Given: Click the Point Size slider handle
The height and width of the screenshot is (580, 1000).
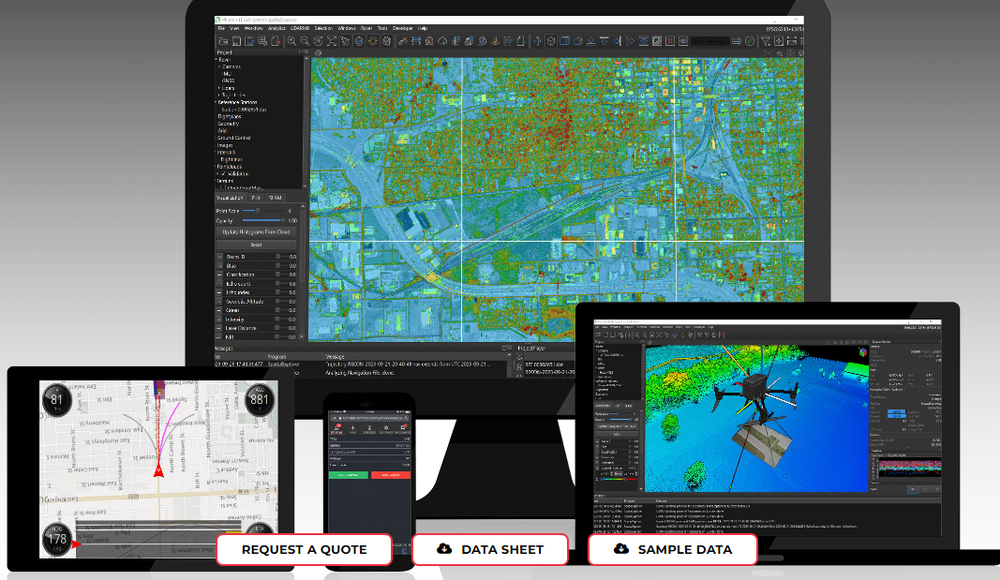Looking at the screenshot, I should coord(258,210).
